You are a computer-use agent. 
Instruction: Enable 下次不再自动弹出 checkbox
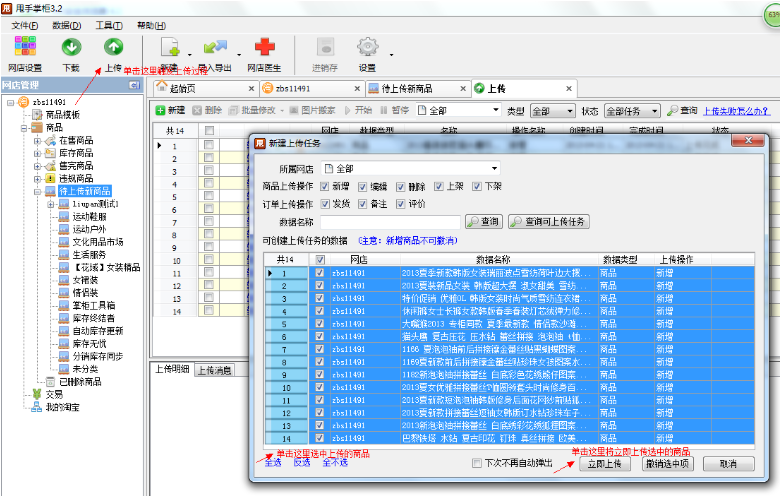[x=477, y=464]
